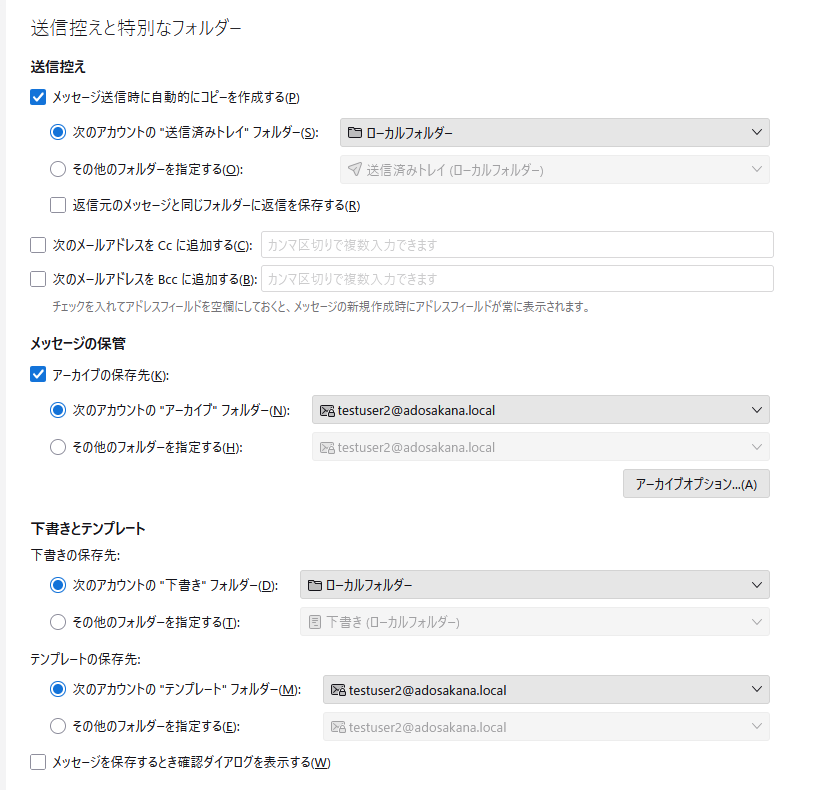Screen dimensions: 825x790
Task: Click the paper plane Sent tray icon
Action: [355, 170]
